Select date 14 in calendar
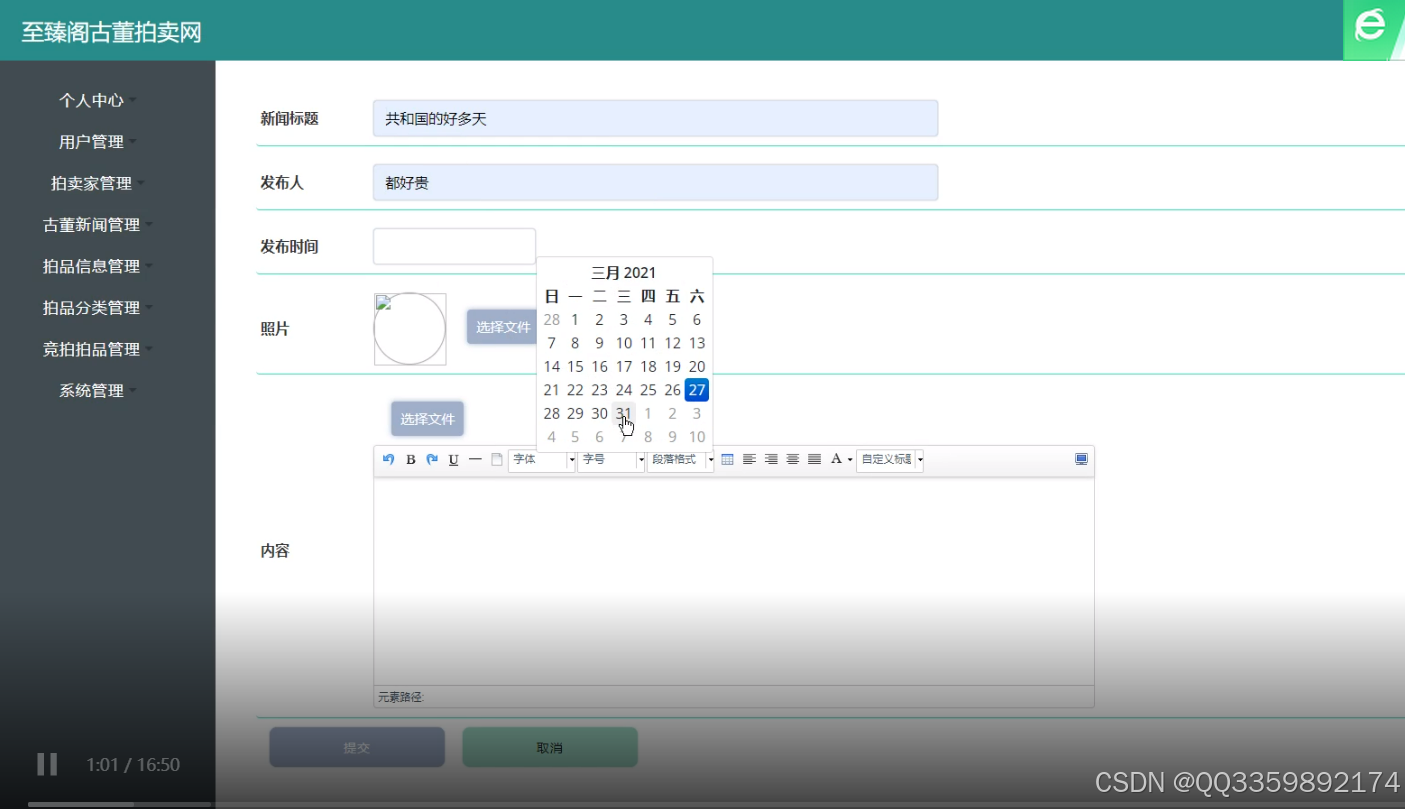This screenshot has width=1405, height=809. [x=551, y=367]
